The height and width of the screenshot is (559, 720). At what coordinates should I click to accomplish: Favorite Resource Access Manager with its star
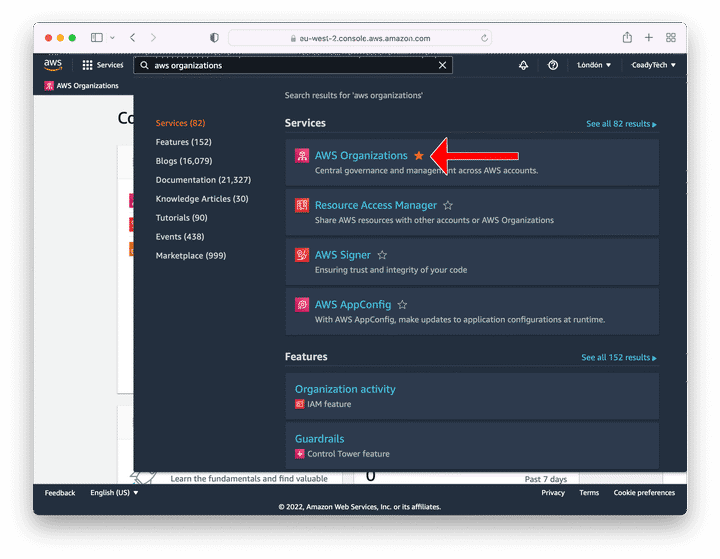tap(448, 205)
